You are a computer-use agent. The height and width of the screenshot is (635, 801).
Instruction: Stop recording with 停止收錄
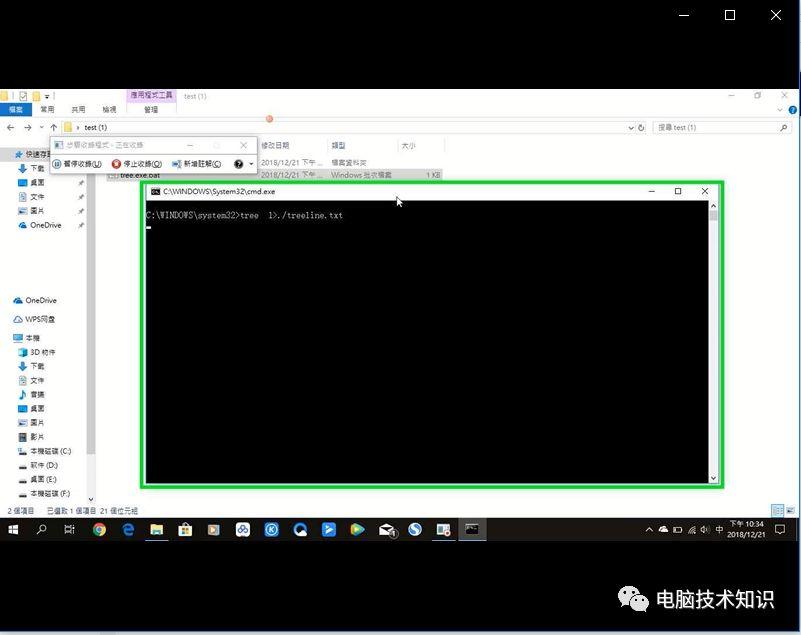[137, 163]
